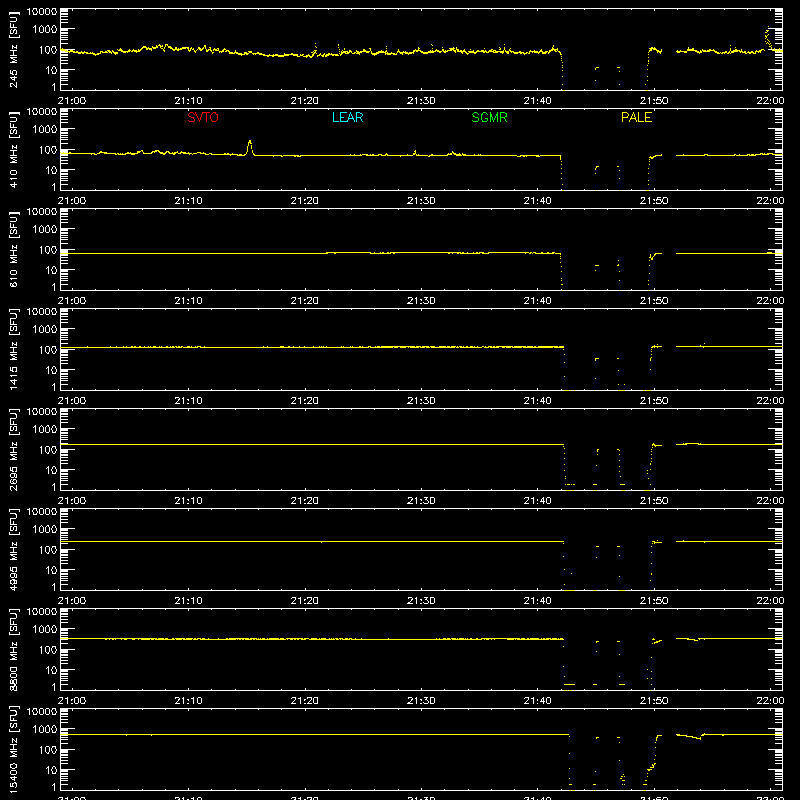Click 21:10 tick label under 610 MHz panel

(188, 301)
